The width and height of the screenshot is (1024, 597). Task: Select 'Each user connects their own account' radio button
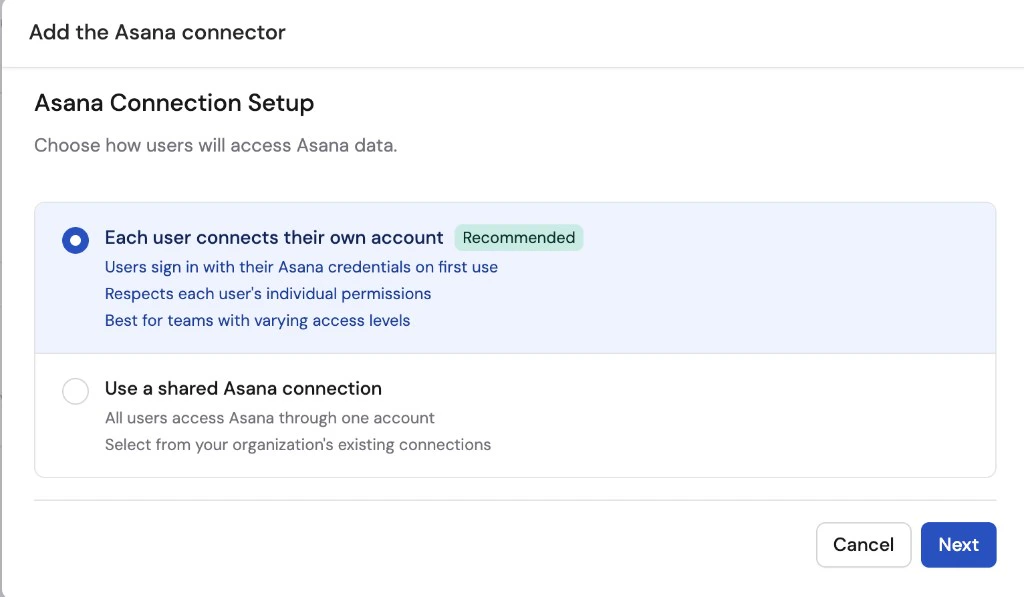(75, 240)
